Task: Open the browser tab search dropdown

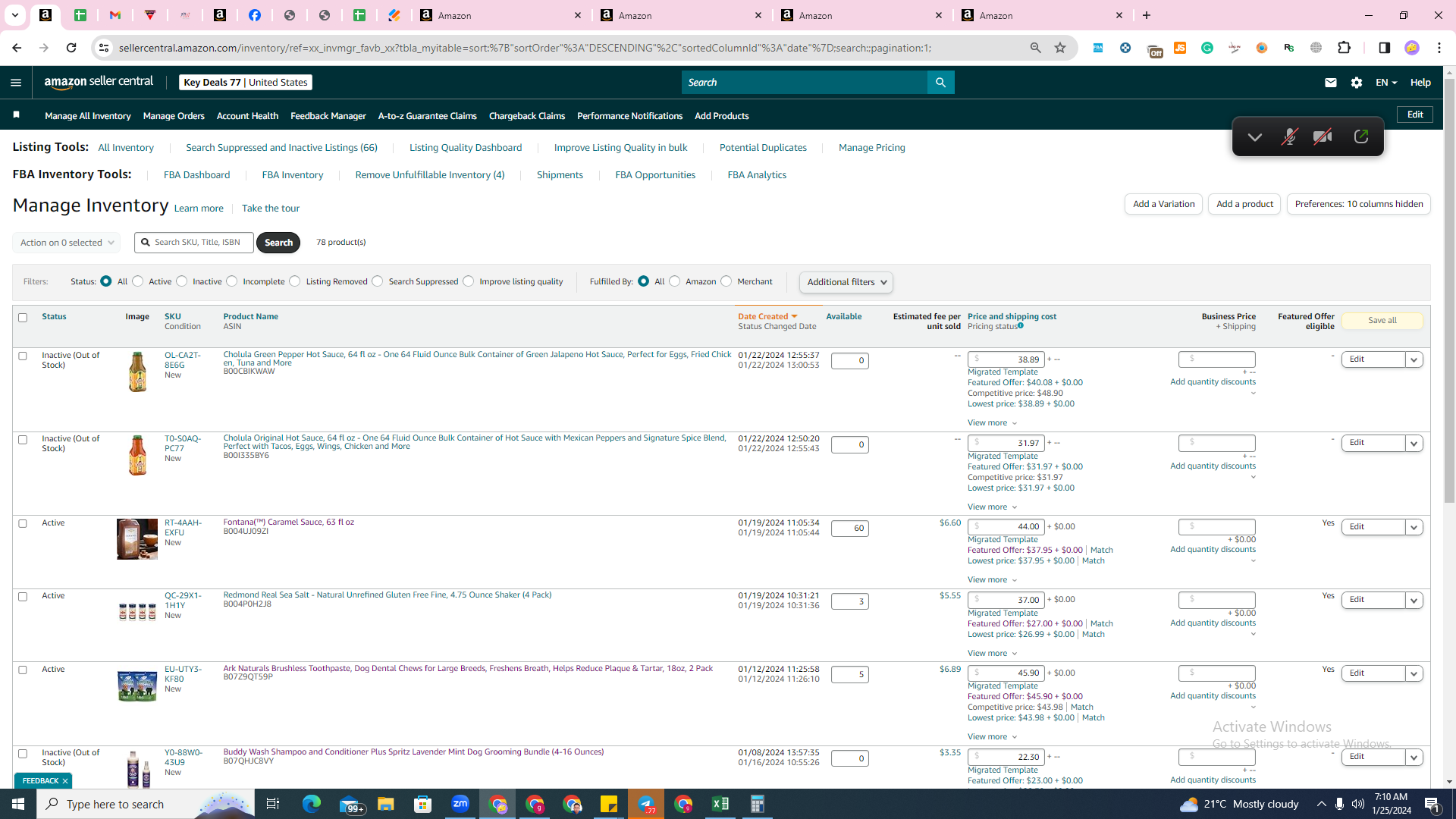Action: [14, 15]
